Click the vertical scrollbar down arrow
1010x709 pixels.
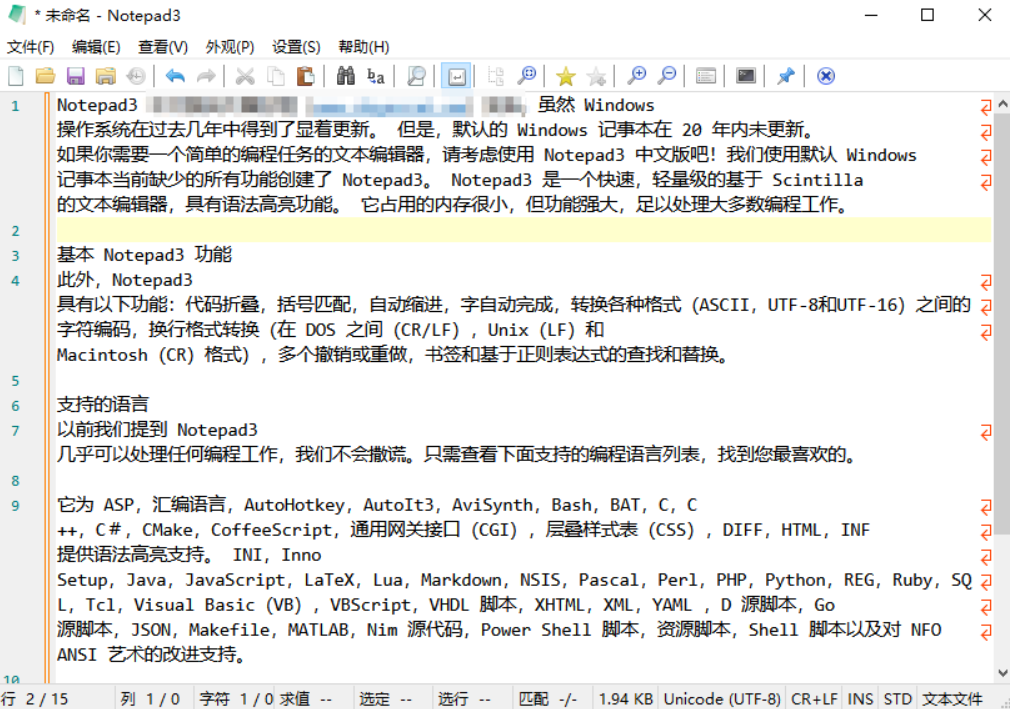click(1002, 673)
